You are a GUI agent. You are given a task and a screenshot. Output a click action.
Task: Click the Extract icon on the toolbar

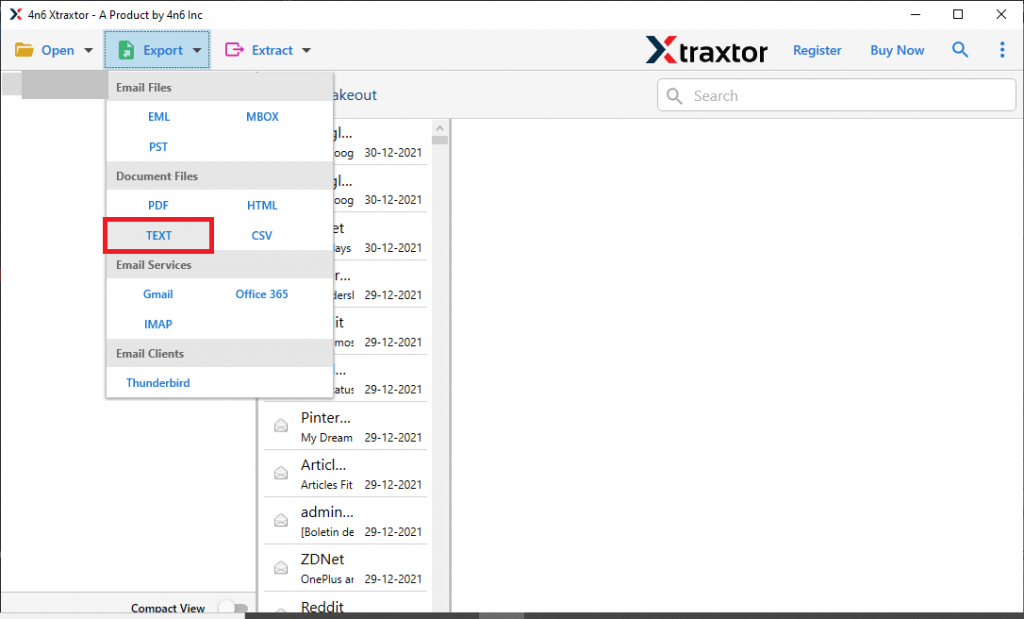(232, 49)
